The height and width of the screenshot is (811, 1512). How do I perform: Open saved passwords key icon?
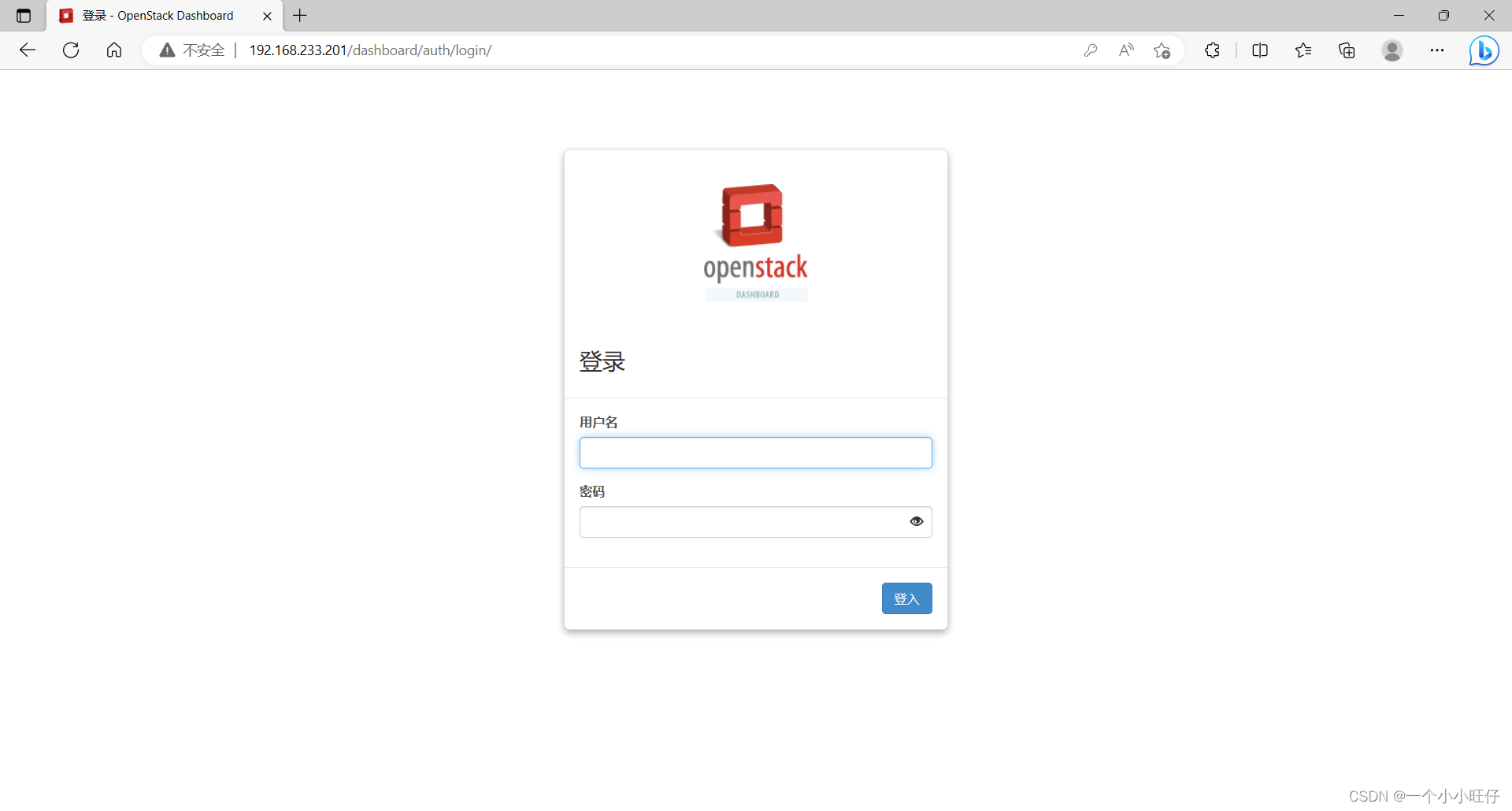(1091, 50)
